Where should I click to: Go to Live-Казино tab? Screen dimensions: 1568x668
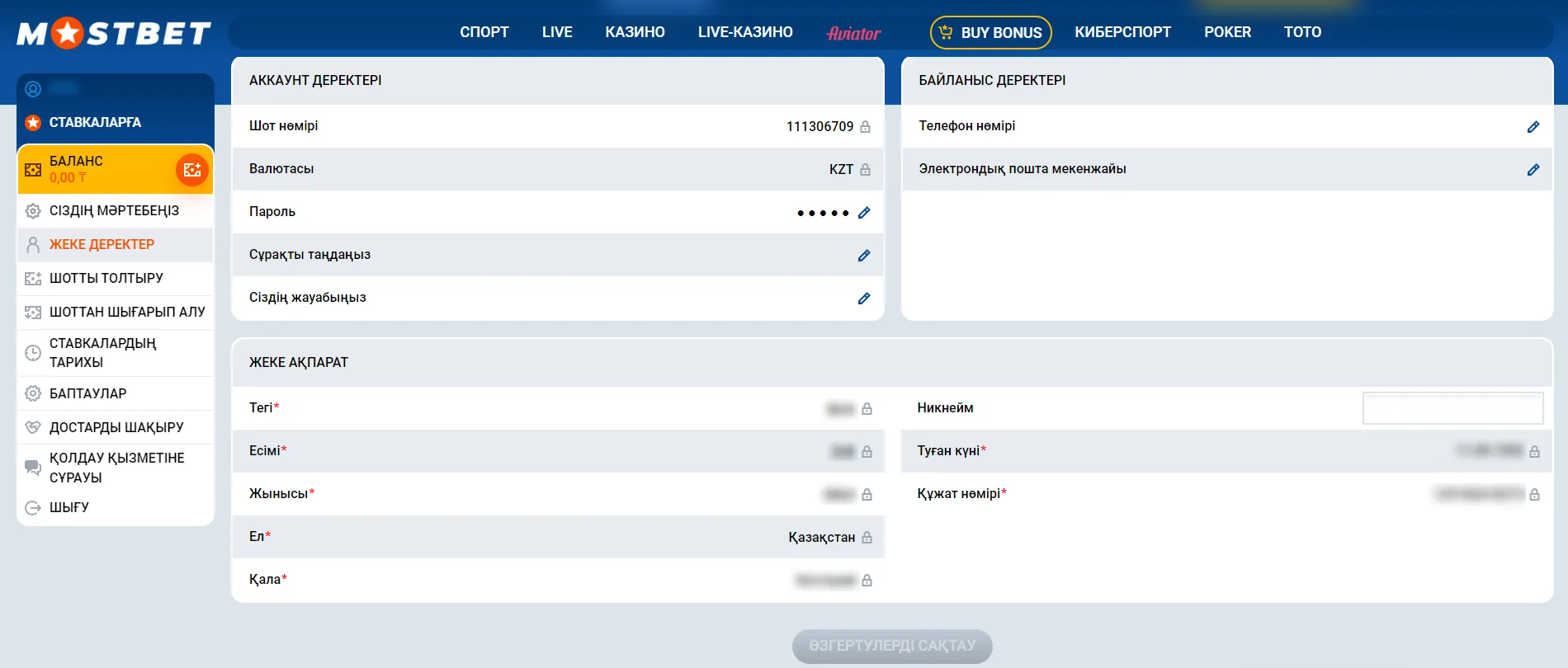coord(745,32)
